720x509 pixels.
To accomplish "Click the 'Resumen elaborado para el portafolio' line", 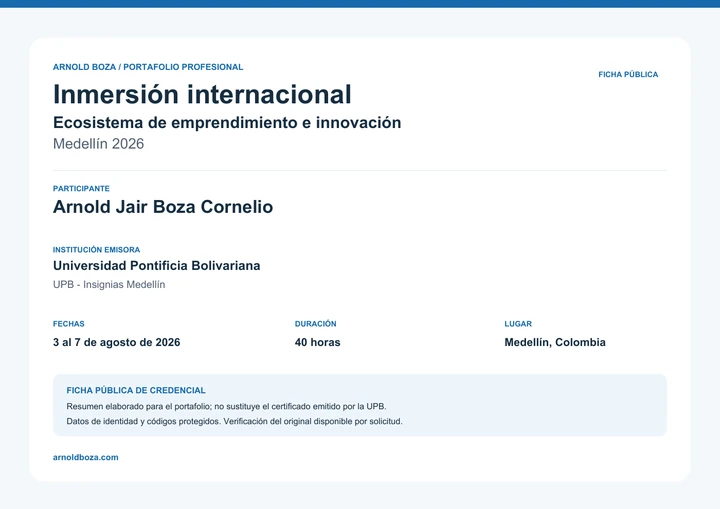I will click(x=226, y=407).
